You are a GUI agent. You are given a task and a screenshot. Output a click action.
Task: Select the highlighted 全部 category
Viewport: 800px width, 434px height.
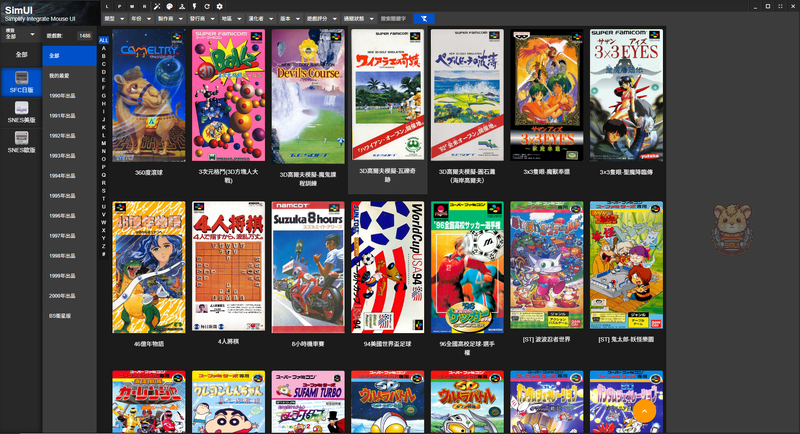[69, 56]
